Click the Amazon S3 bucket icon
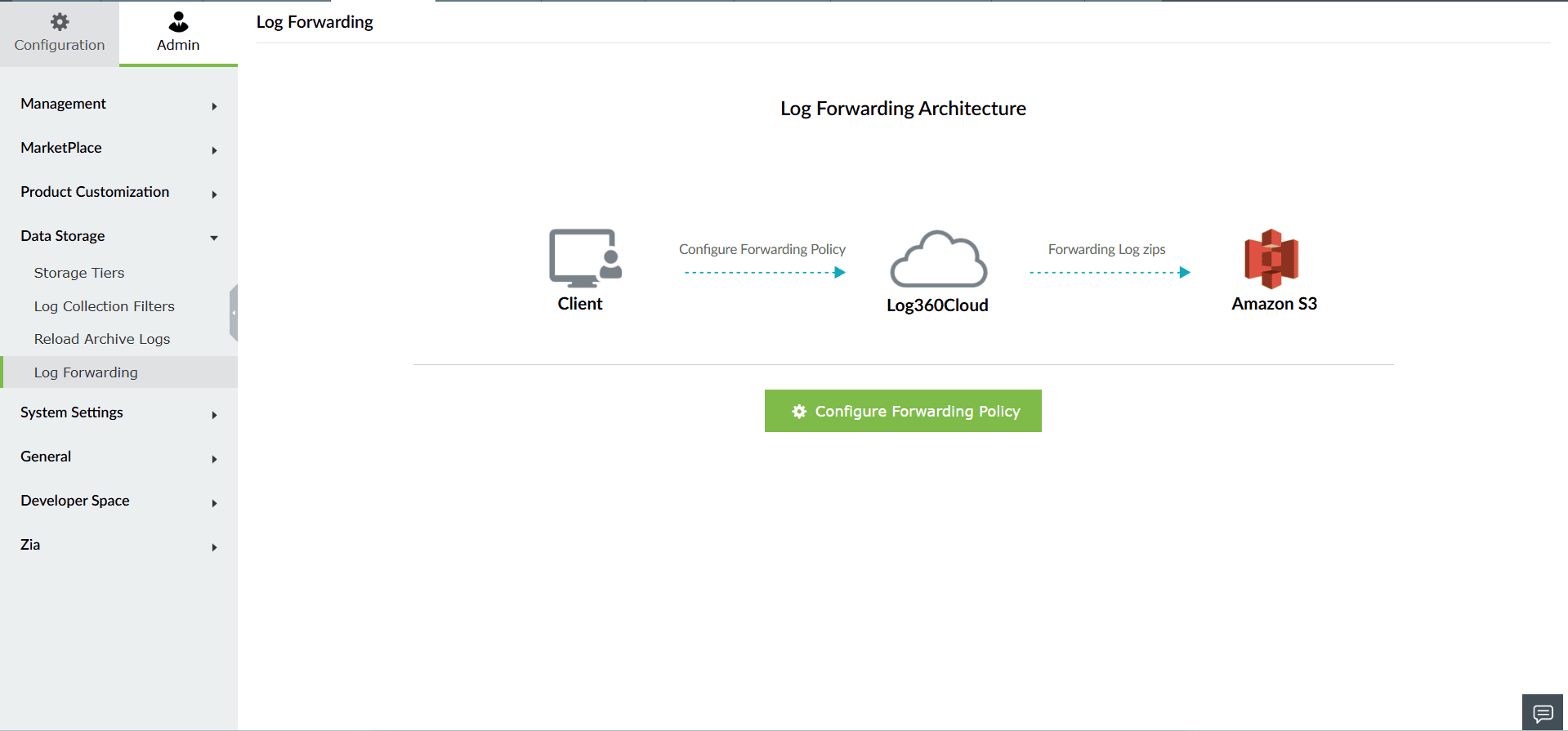 click(x=1271, y=259)
